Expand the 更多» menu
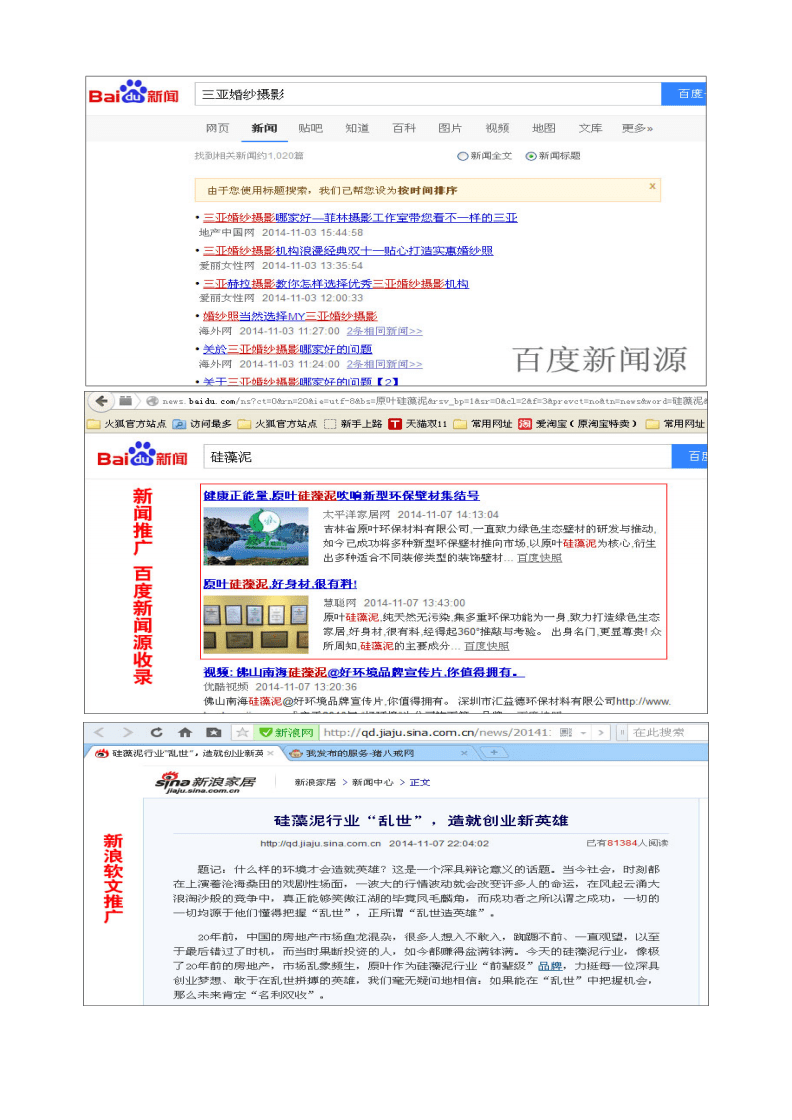The height and width of the screenshot is (1120, 792). (x=637, y=129)
